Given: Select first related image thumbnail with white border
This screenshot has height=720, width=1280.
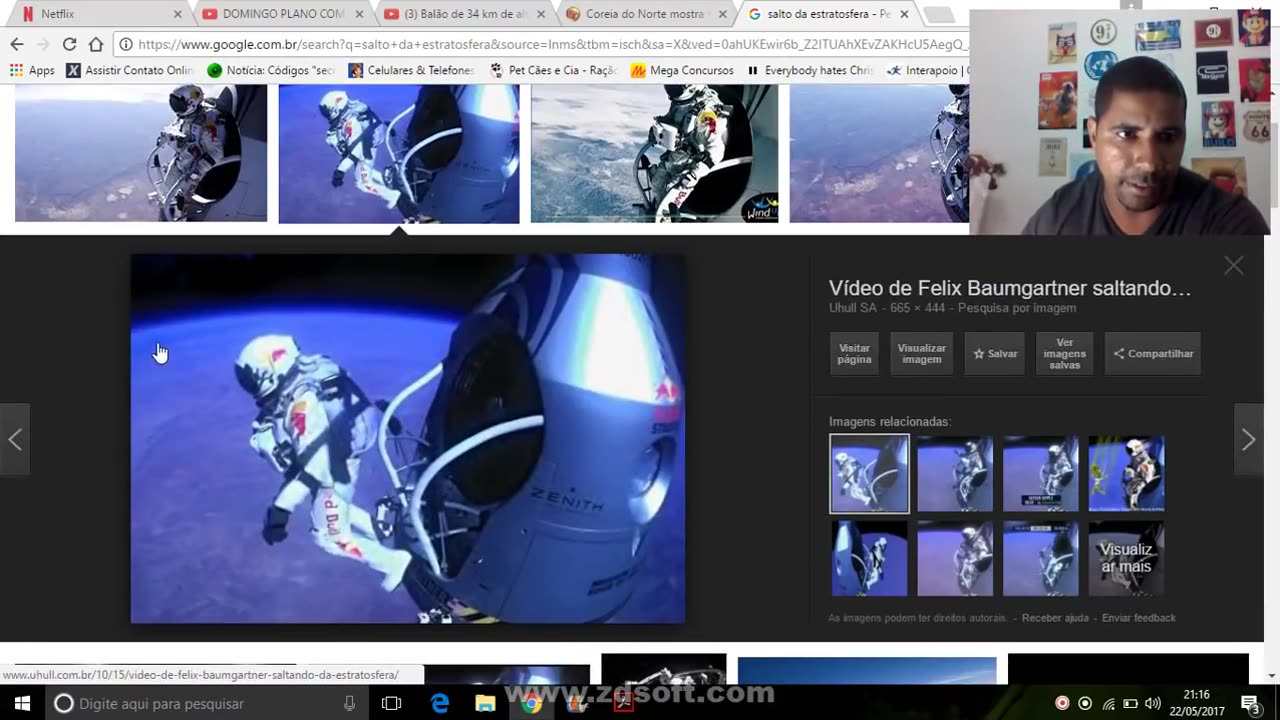Looking at the screenshot, I should tap(869, 473).
